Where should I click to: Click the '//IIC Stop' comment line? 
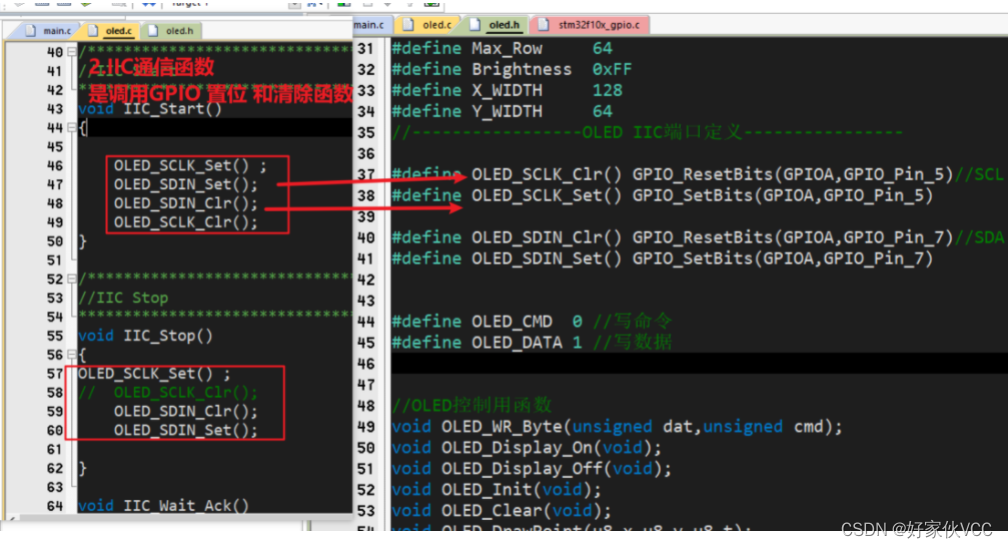(x=123, y=298)
